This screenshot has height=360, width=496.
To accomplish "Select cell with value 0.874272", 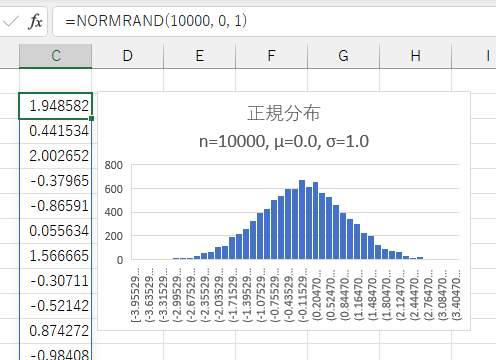I will tap(56, 331).
